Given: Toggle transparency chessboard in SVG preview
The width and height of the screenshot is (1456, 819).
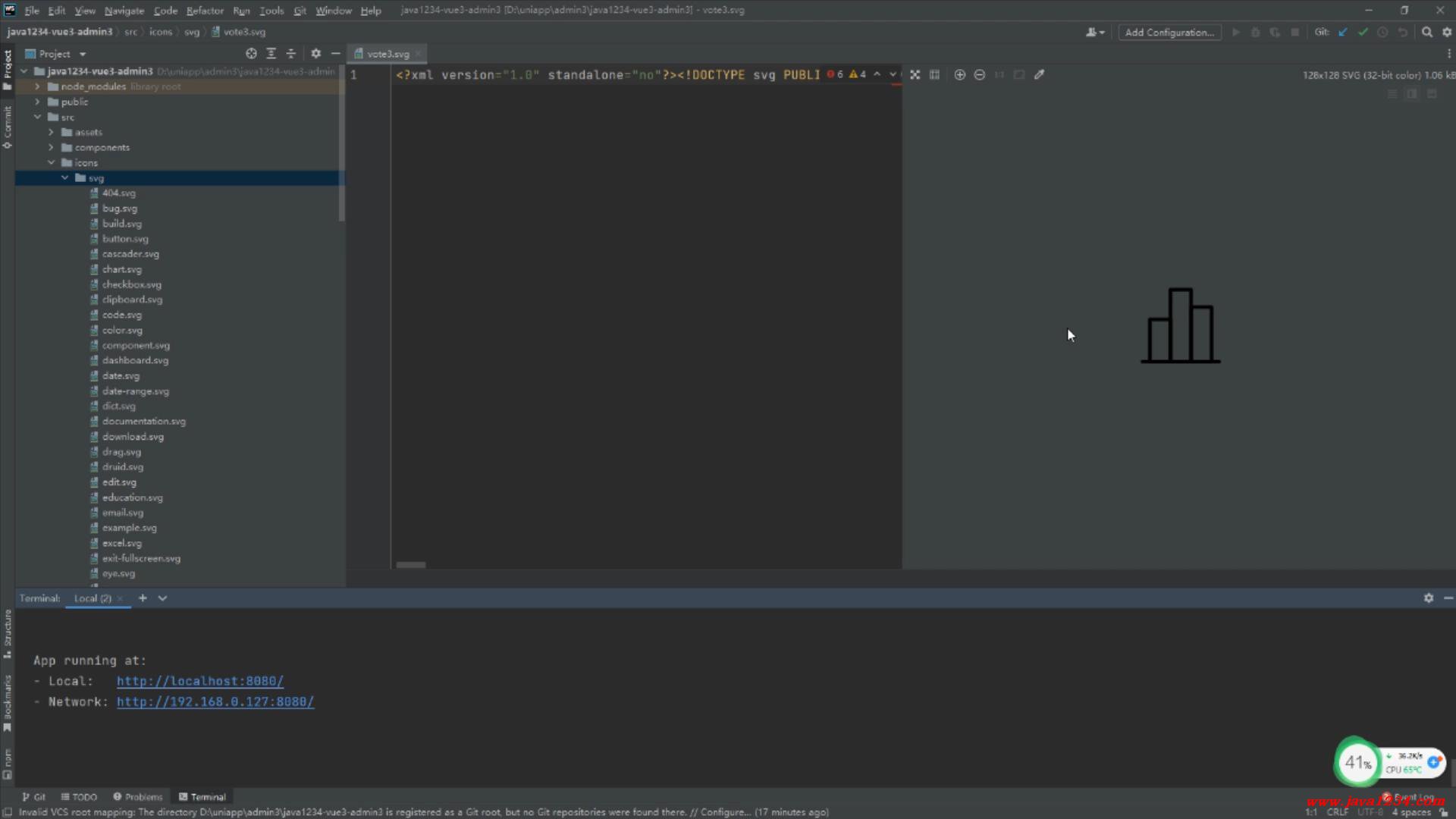Looking at the screenshot, I should [x=915, y=74].
